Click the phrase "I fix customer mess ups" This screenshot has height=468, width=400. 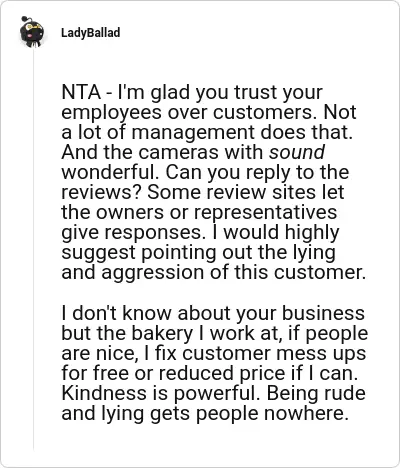click(255, 353)
